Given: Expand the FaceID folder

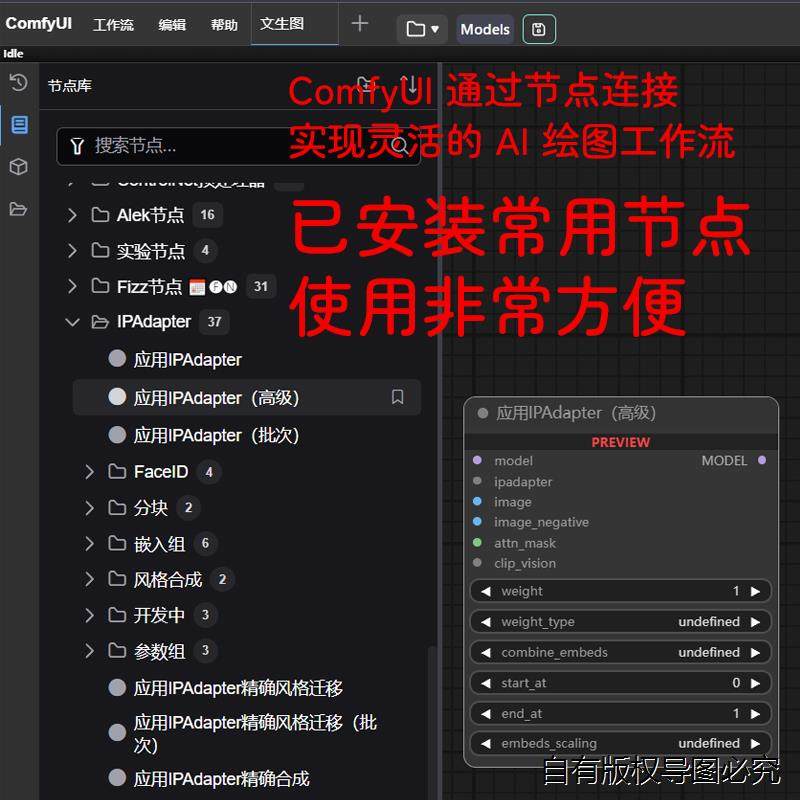Looking at the screenshot, I should tap(89, 472).
